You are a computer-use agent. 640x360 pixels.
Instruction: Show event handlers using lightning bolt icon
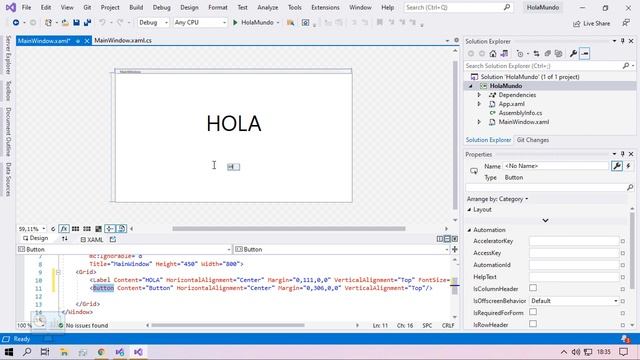point(629,166)
